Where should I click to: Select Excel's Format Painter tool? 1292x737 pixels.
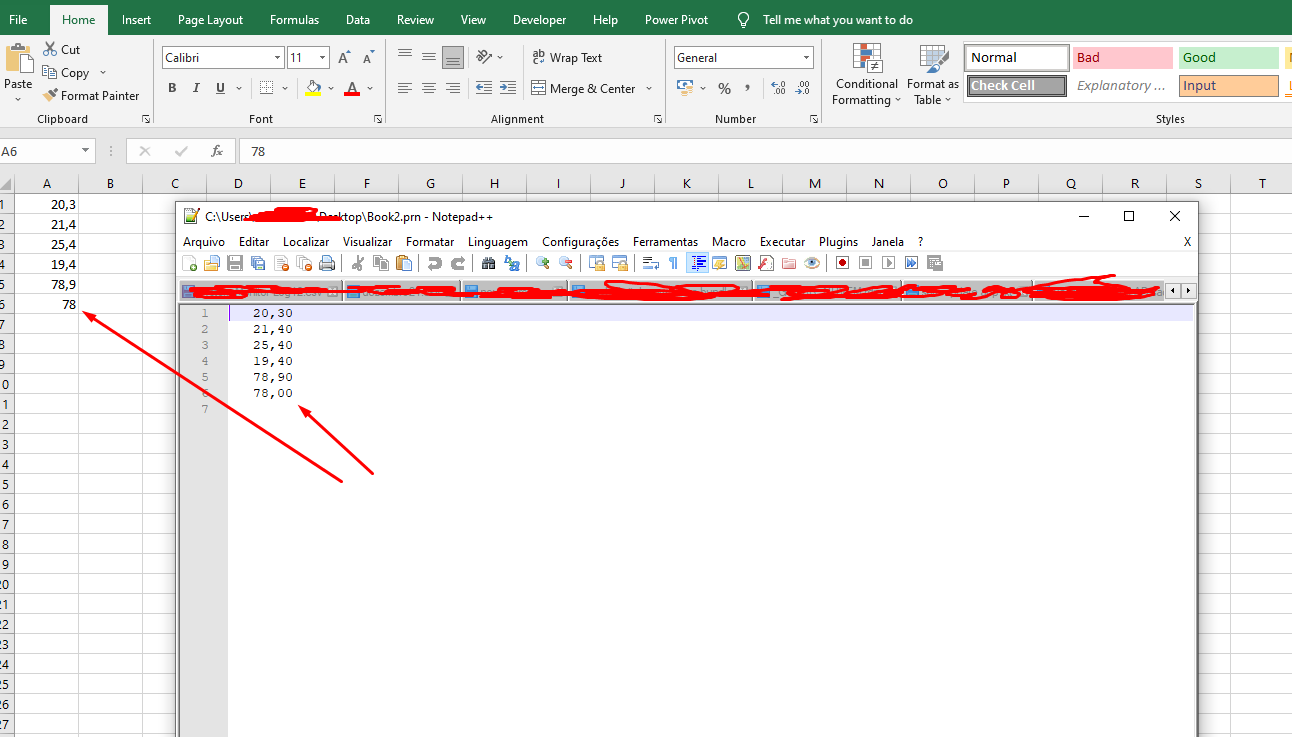[92, 95]
